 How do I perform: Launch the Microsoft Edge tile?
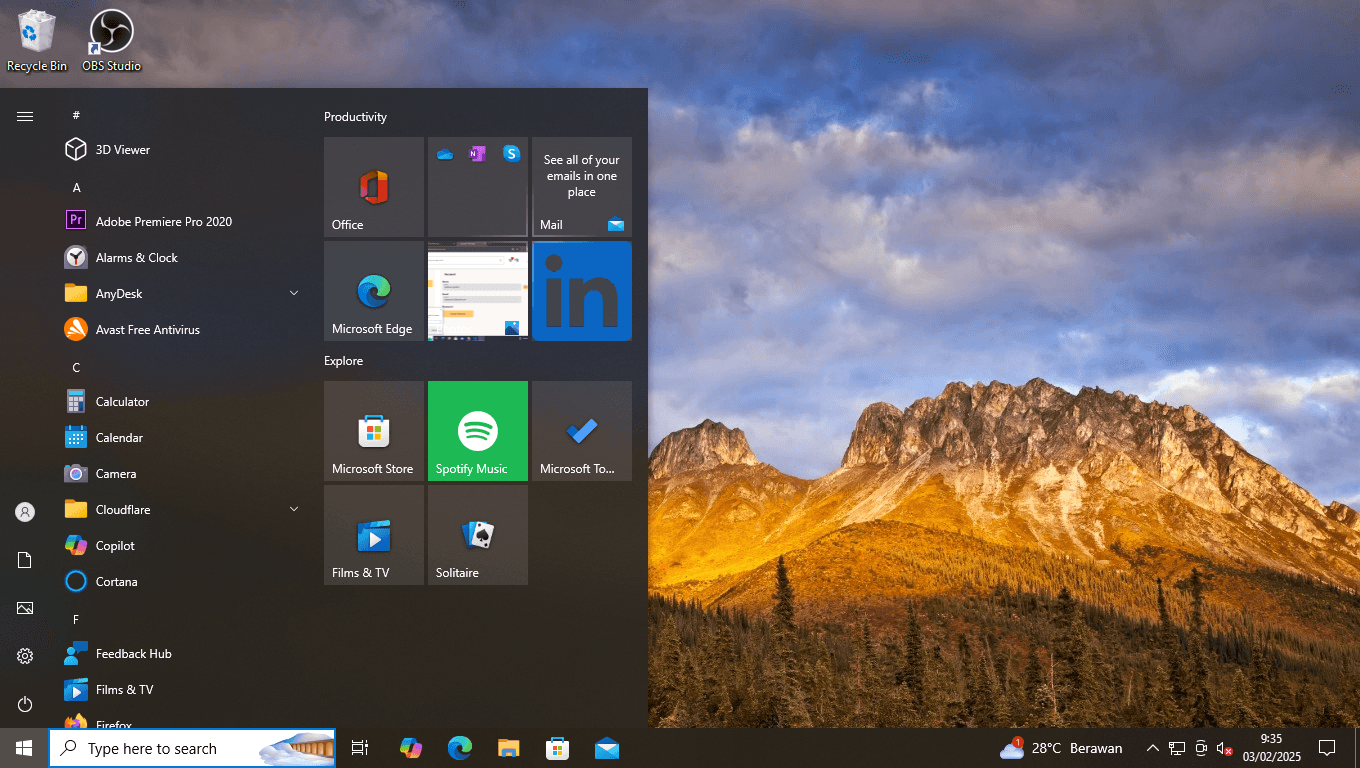[374, 291]
